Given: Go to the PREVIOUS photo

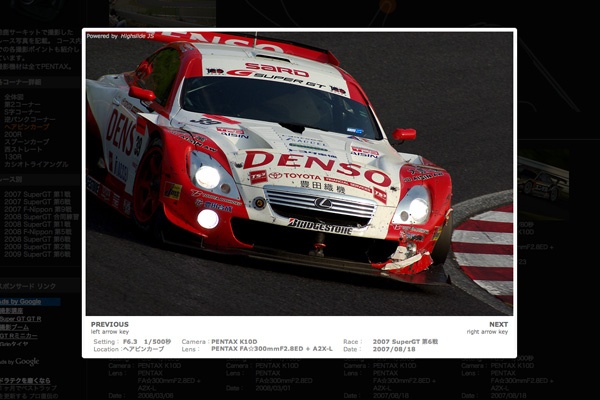Looking at the screenshot, I should (x=110, y=324).
